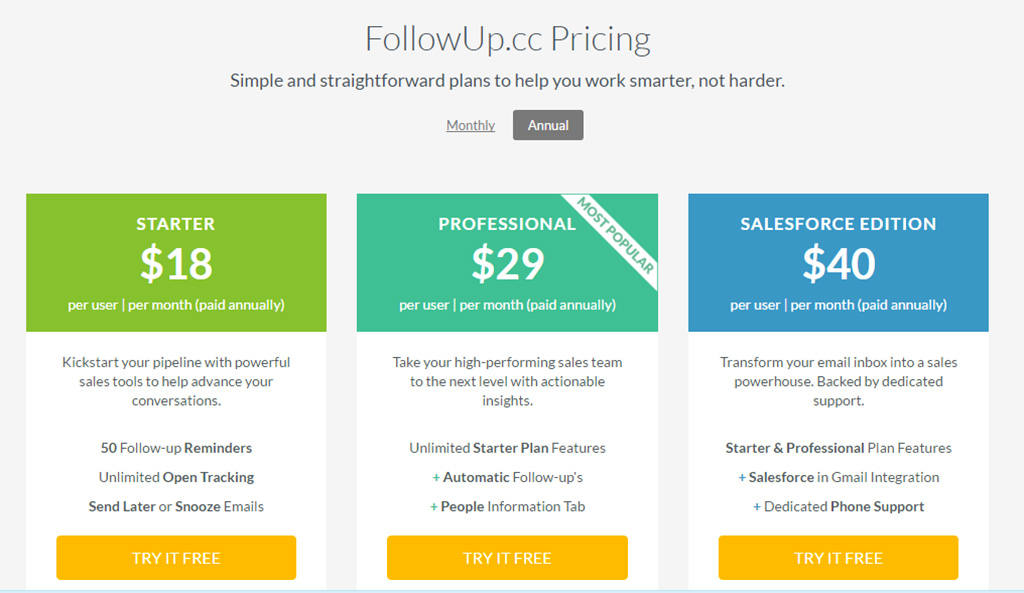
Task: Click the Automatic Follow-up's feature
Action: [x=507, y=477]
